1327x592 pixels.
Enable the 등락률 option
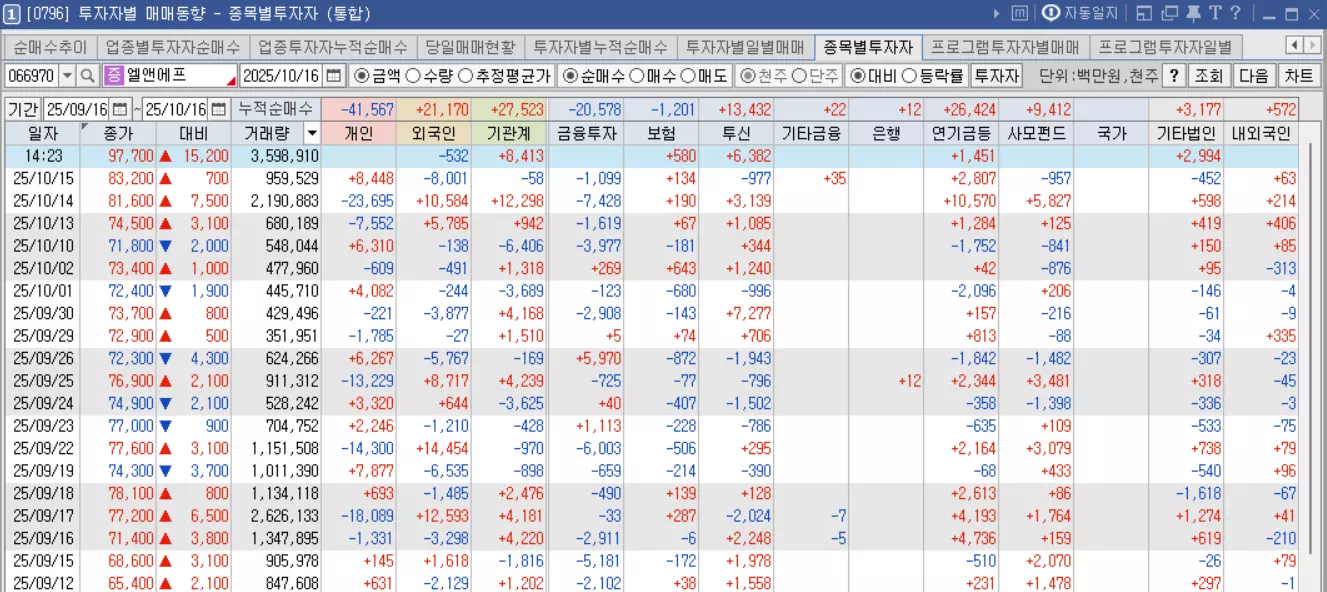907,75
